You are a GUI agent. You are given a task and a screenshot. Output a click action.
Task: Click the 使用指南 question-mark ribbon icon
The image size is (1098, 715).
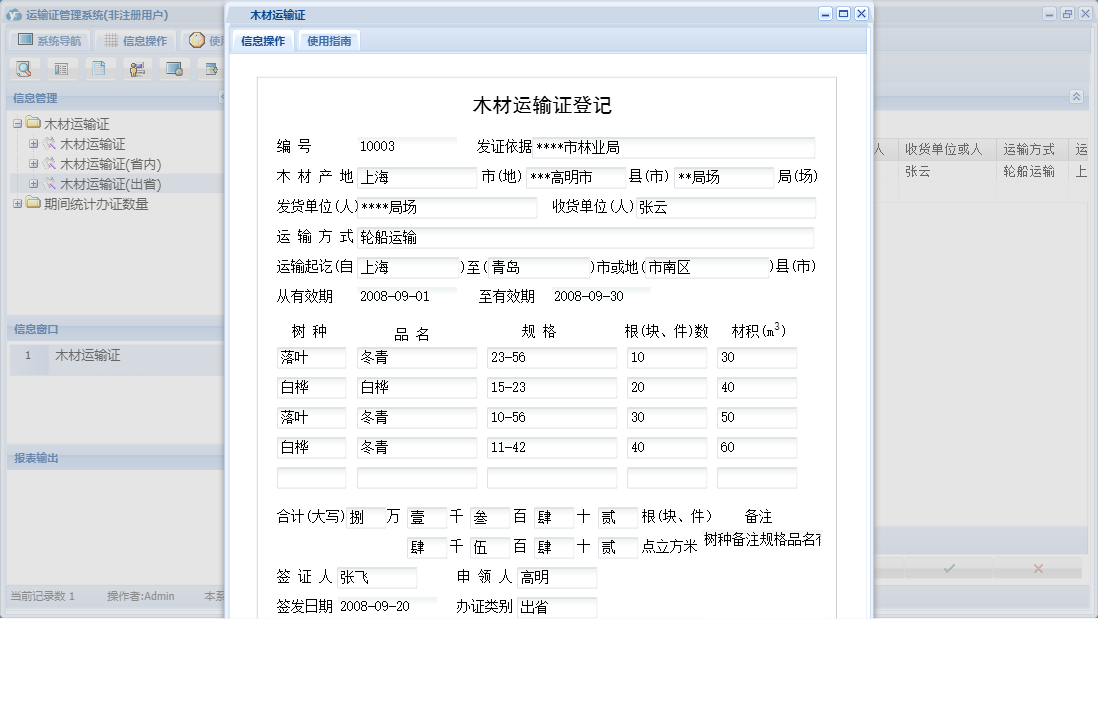point(198,40)
